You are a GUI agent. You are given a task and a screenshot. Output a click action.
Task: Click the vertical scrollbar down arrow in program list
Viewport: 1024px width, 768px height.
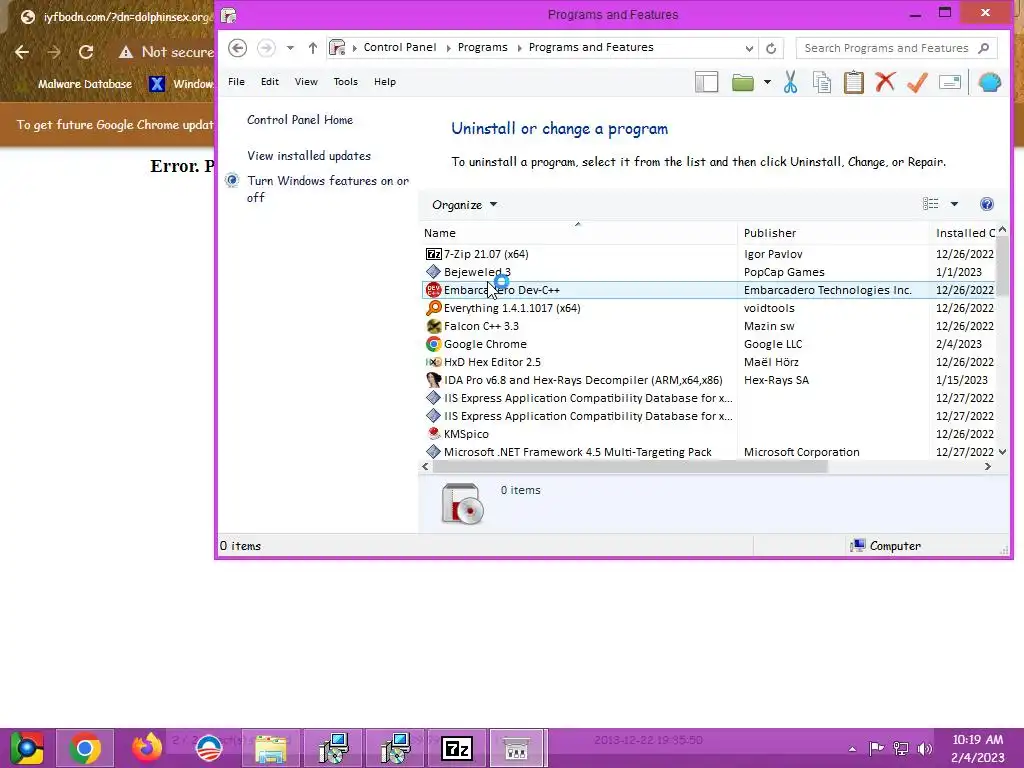pos(1002,452)
